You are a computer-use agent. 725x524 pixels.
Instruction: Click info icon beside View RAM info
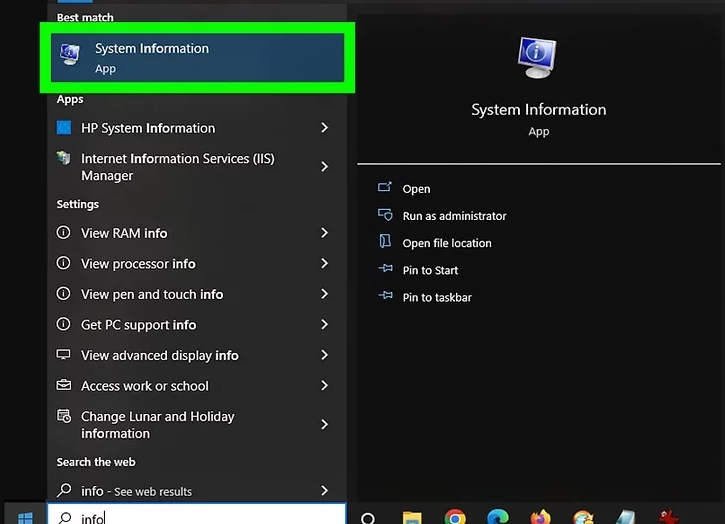pyautogui.click(x=63, y=232)
